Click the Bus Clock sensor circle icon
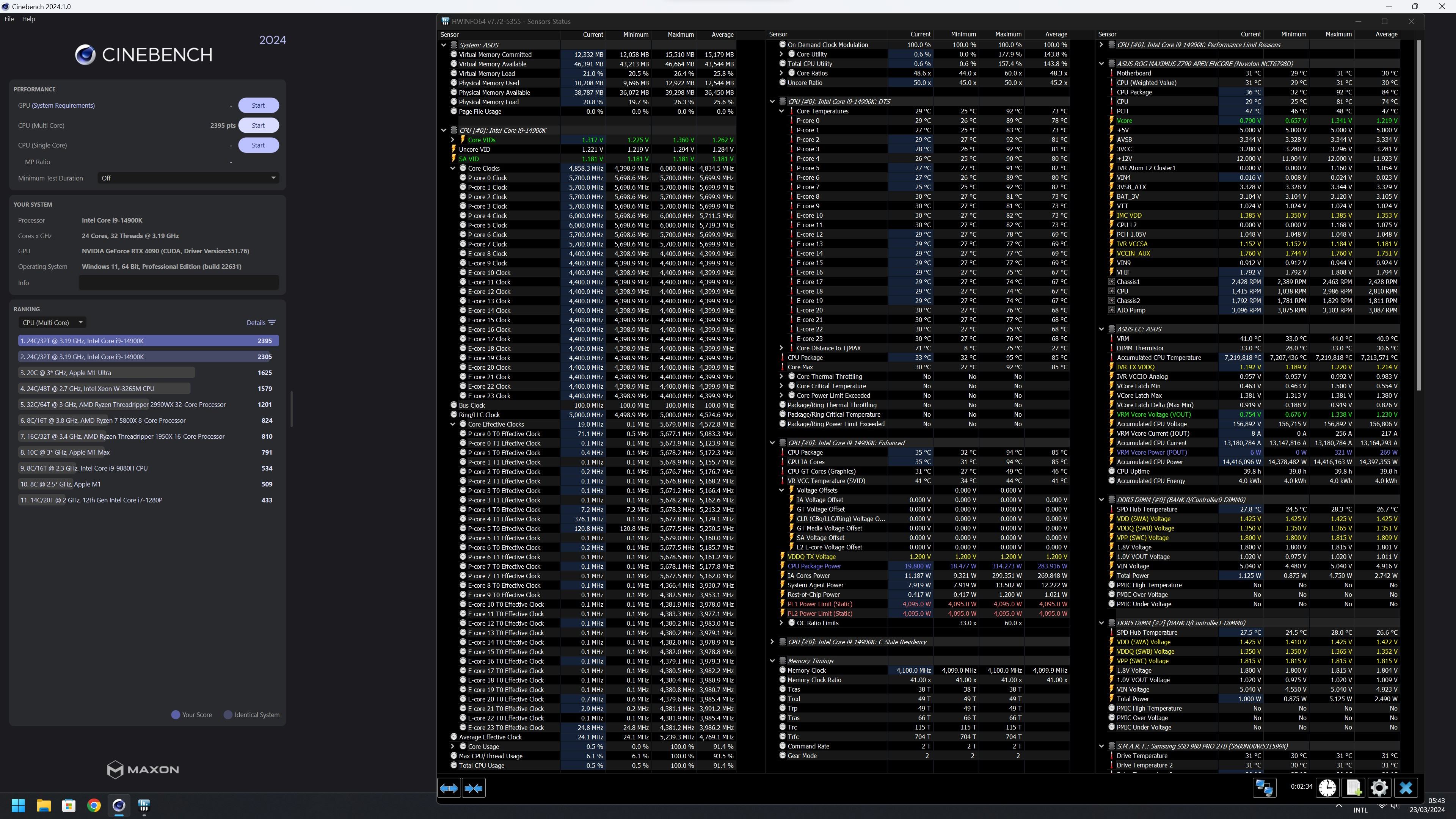Screen dimensions: 1456x819 453,405
